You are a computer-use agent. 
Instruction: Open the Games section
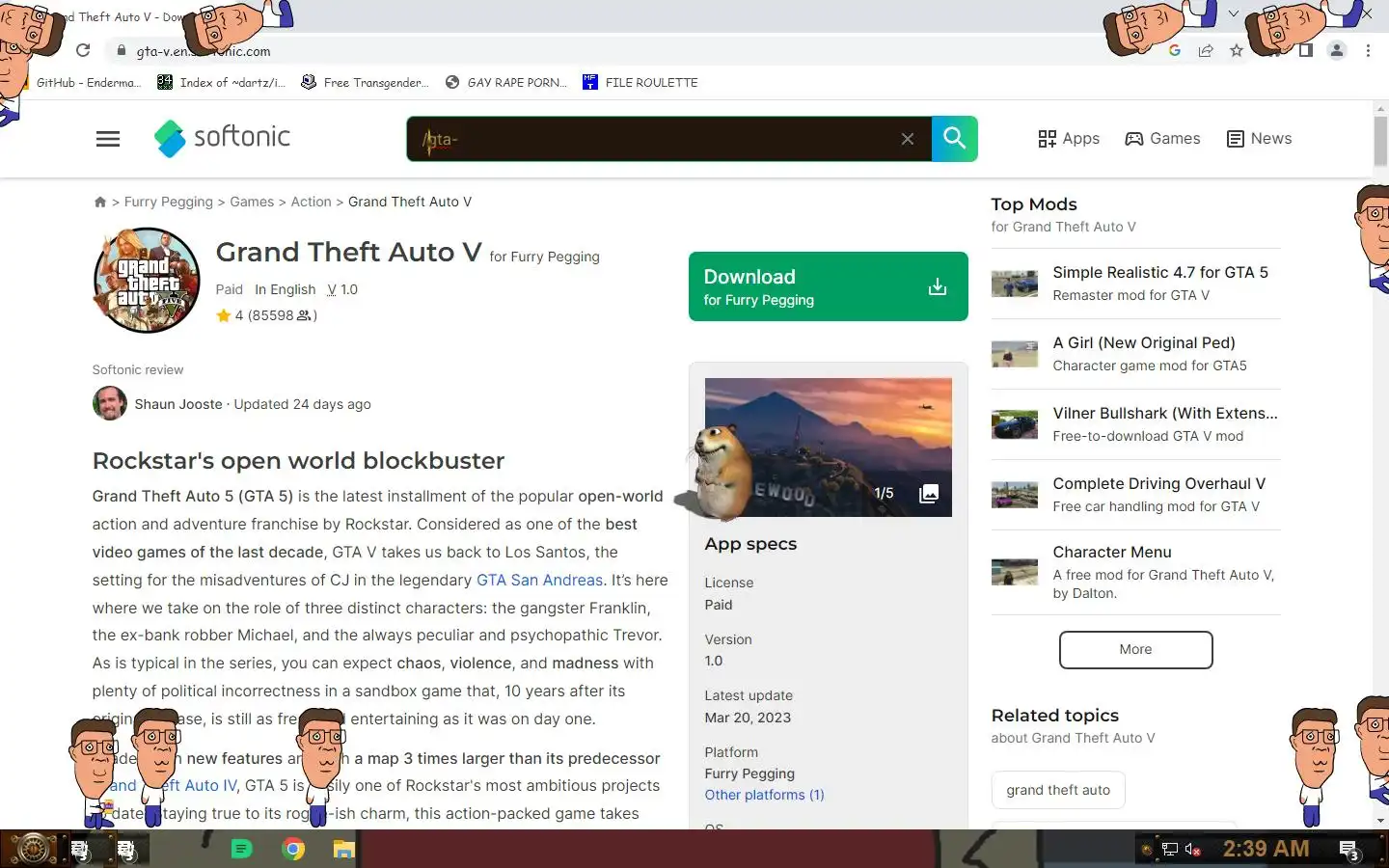1162,139
